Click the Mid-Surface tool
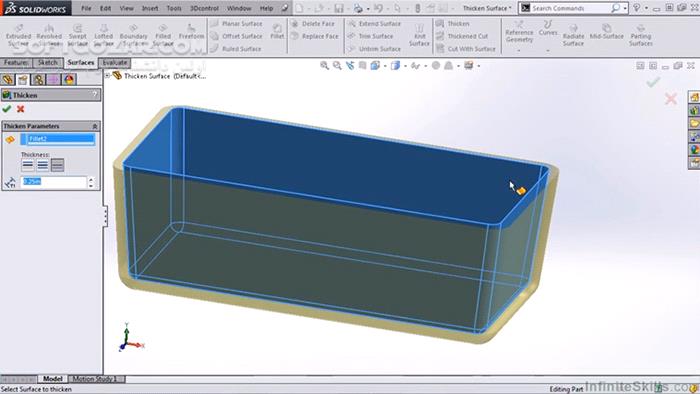Viewport: 700px width, 394px height. (606, 32)
